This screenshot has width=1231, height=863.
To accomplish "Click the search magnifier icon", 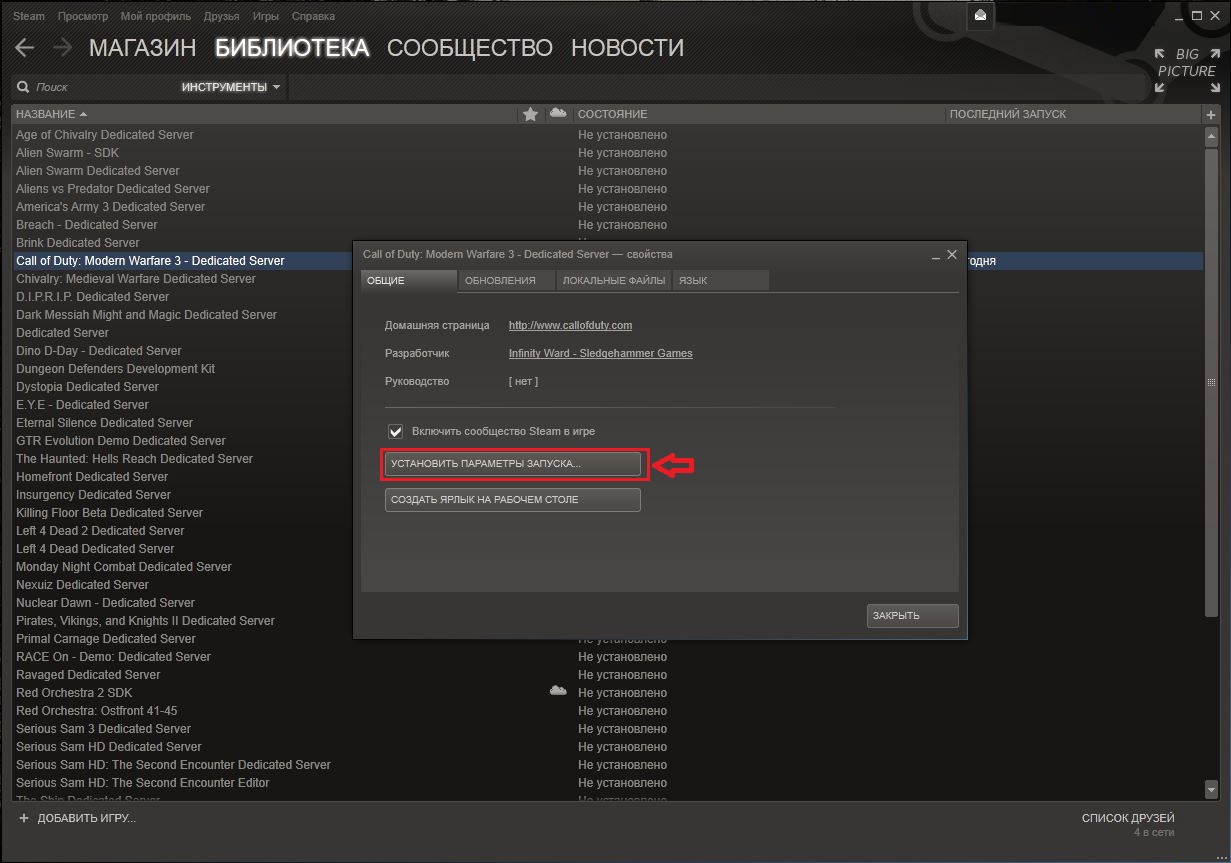I will pos(23,87).
